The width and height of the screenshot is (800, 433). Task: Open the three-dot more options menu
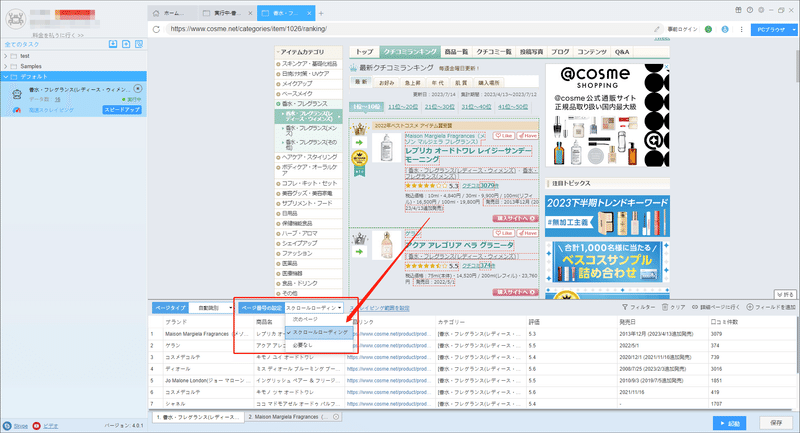tap(741, 29)
